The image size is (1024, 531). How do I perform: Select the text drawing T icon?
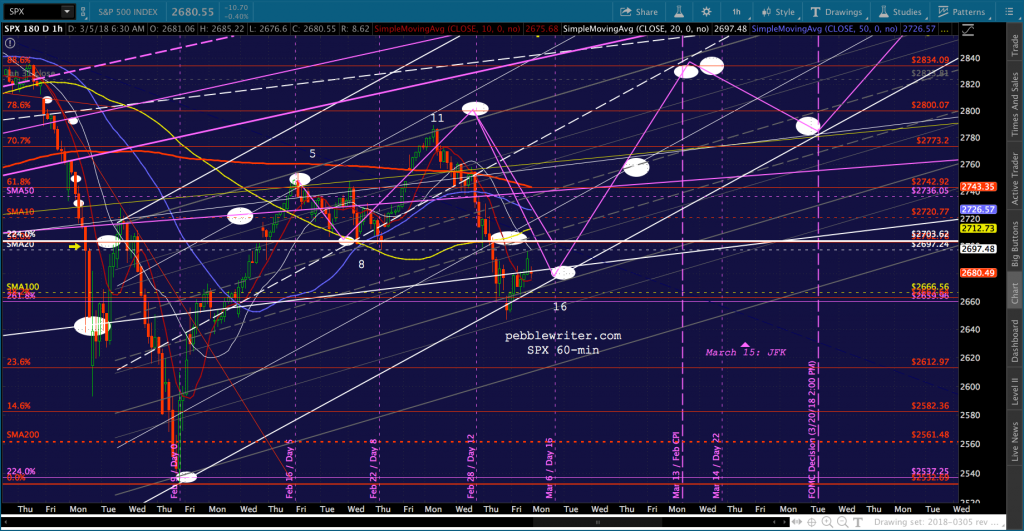pos(857,522)
